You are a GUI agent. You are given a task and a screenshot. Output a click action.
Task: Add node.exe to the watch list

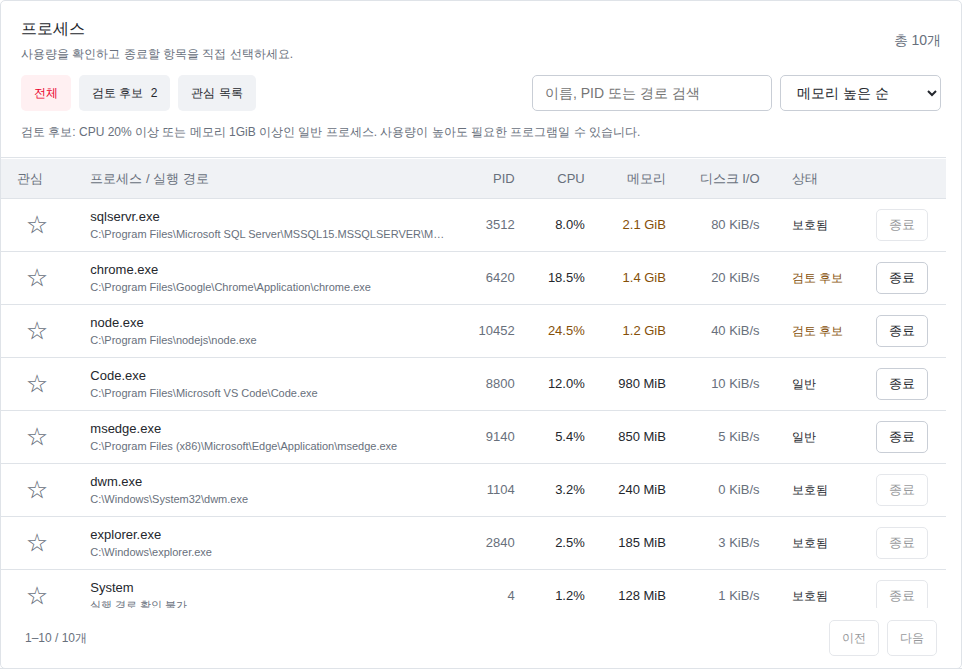(x=37, y=331)
